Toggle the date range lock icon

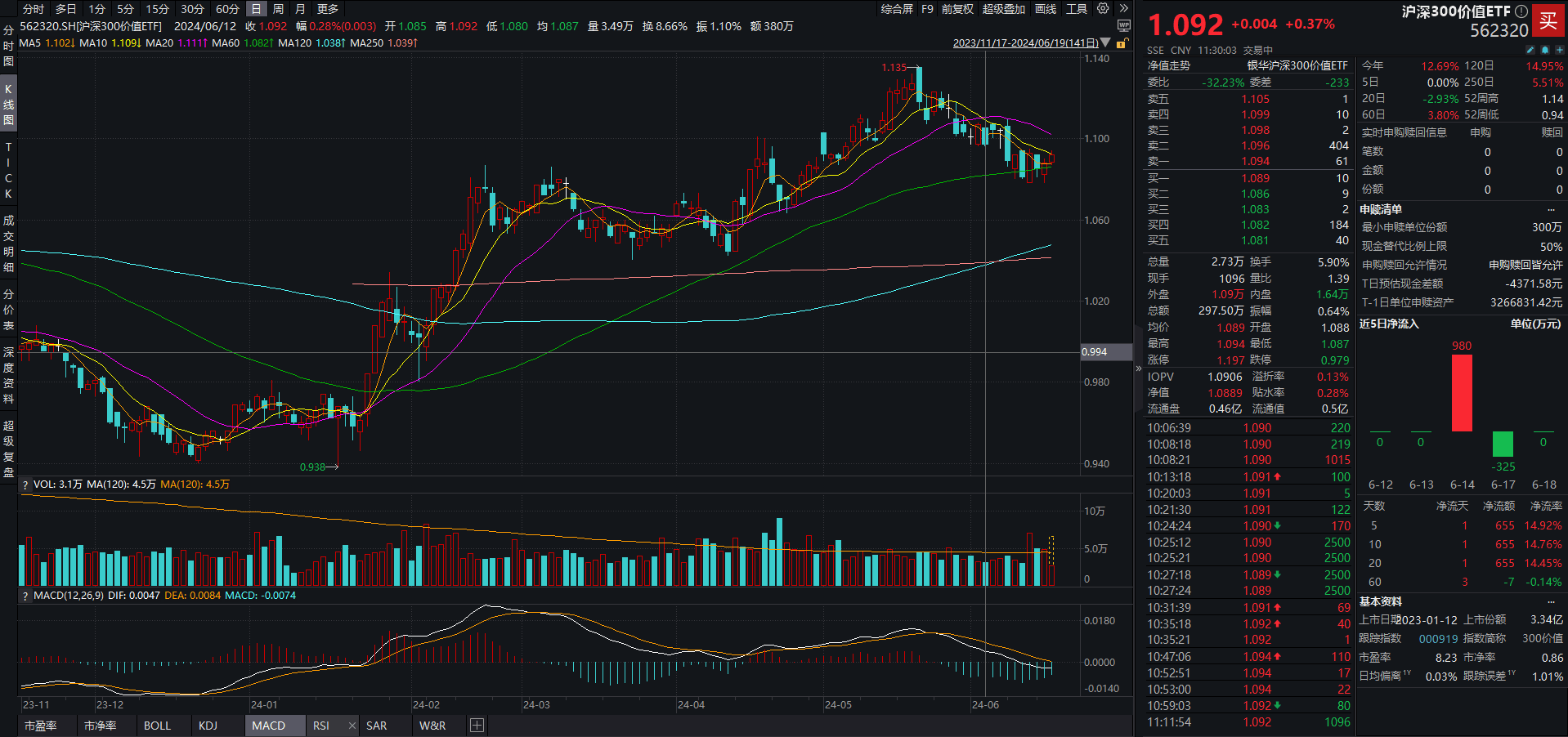pos(1122,43)
